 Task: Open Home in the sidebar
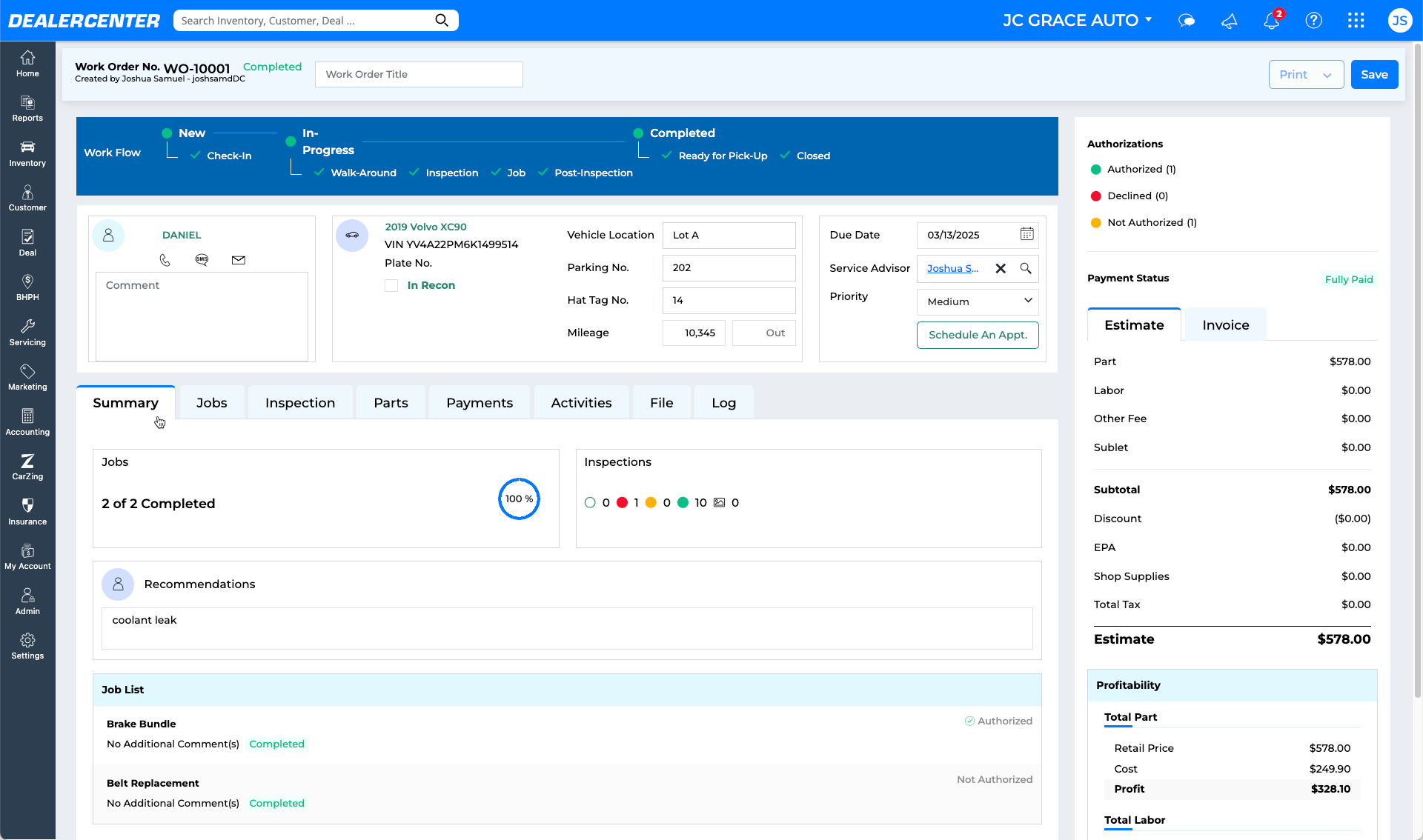click(x=27, y=64)
